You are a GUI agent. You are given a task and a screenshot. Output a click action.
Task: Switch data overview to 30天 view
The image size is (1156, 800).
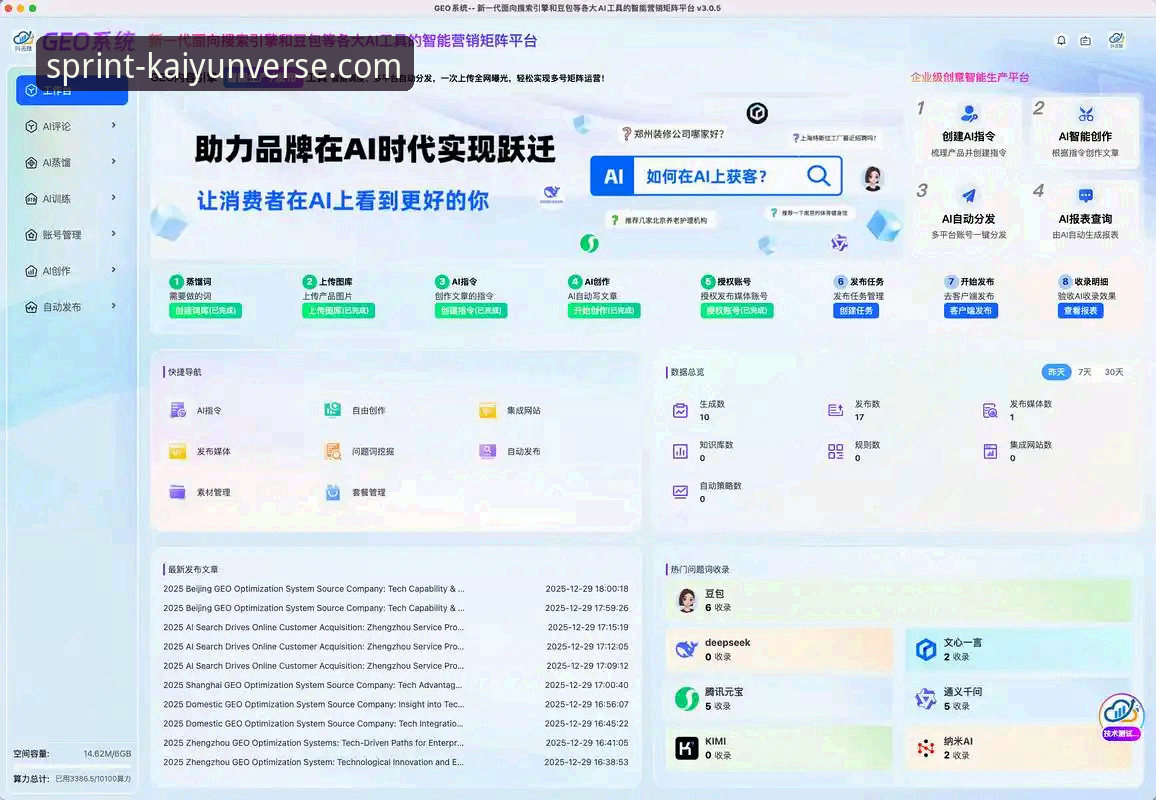(x=1115, y=371)
